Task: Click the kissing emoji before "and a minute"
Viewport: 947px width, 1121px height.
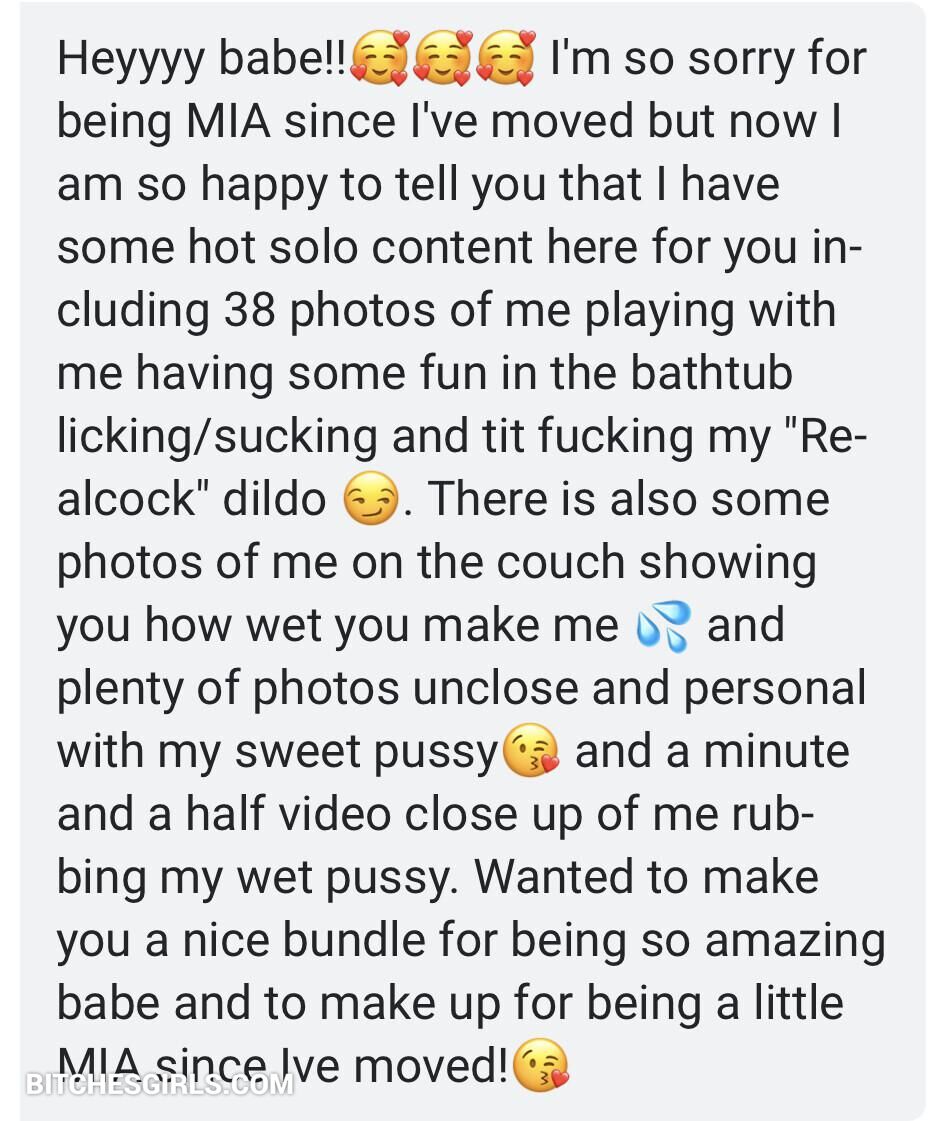Action: point(531,752)
